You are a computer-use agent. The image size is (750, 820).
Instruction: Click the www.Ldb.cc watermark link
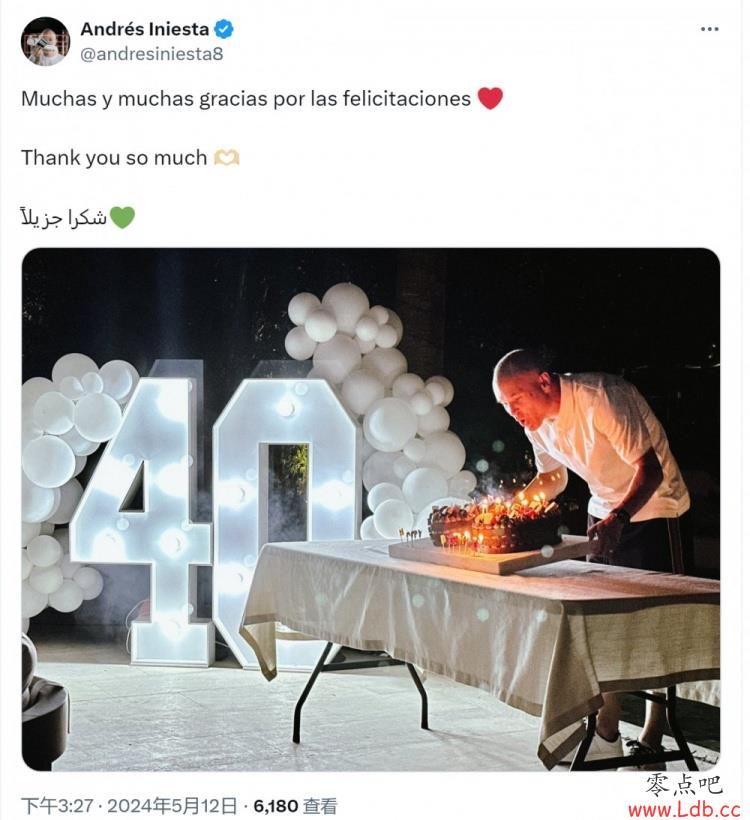pyautogui.click(x=685, y=810)
